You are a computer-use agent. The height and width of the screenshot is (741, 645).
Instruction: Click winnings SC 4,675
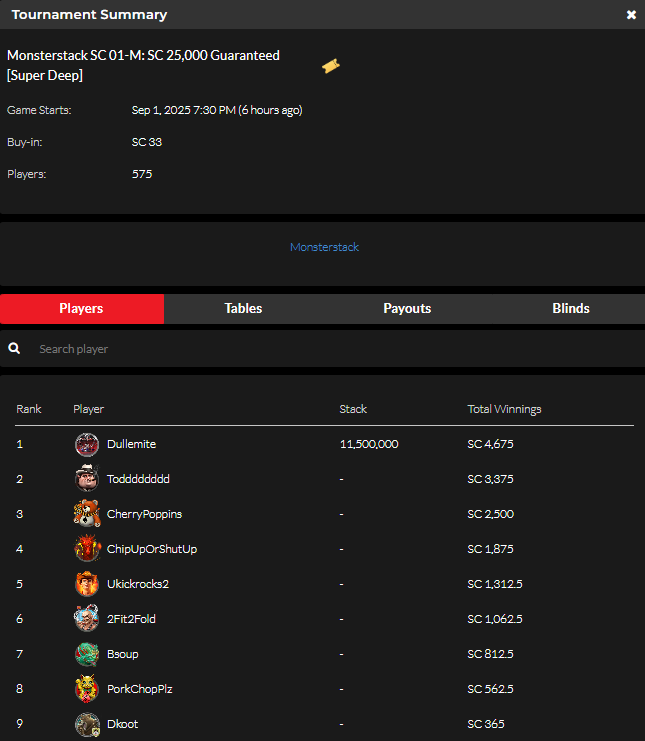tap(490, 444)
